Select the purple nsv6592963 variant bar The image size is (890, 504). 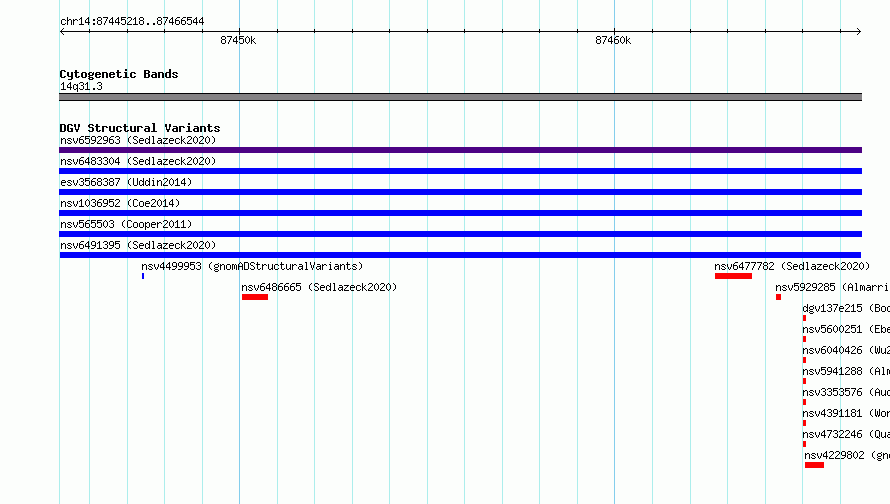(x=460, y=150)
